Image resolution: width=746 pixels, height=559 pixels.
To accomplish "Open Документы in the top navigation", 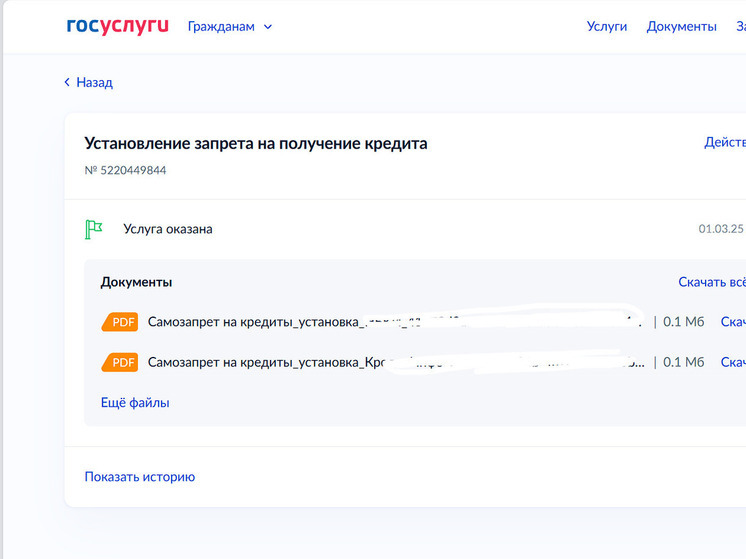I will click(681, 27).
